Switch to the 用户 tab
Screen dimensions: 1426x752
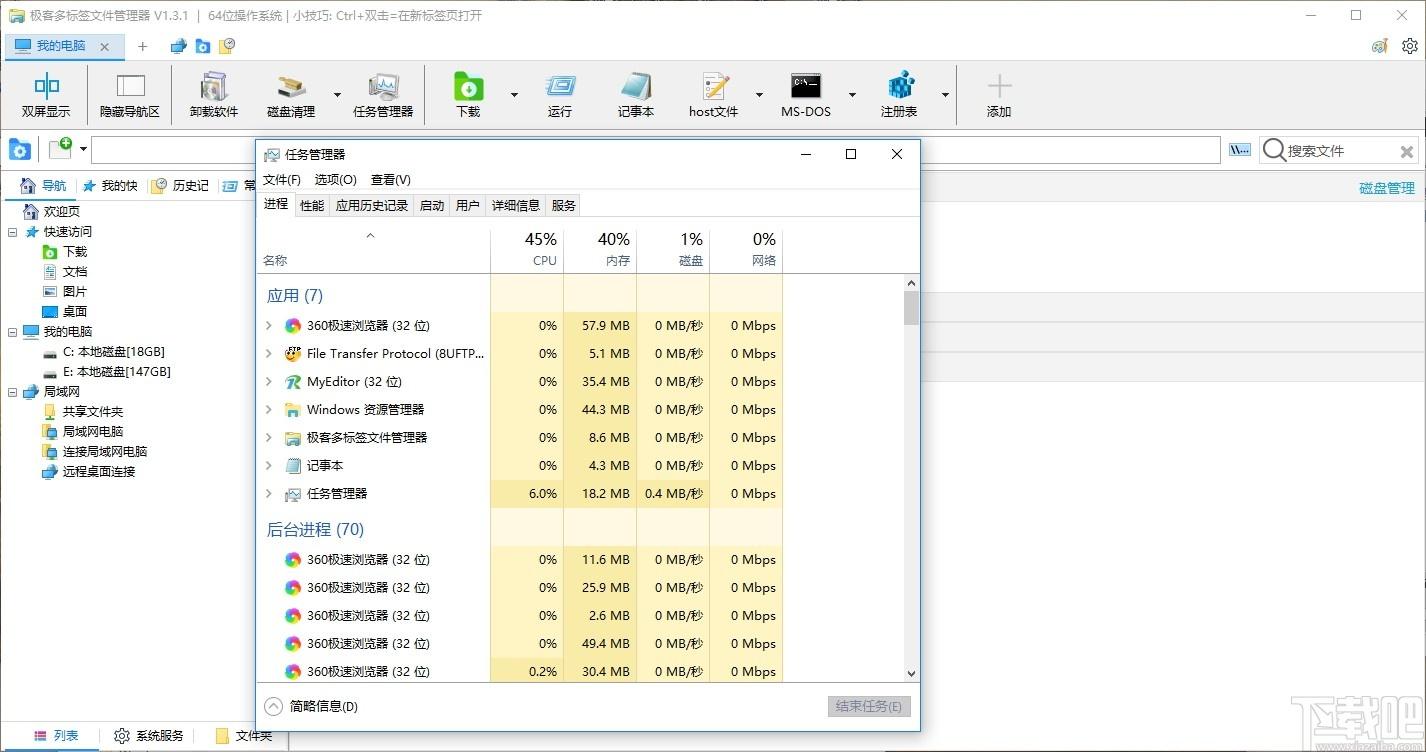468,205
